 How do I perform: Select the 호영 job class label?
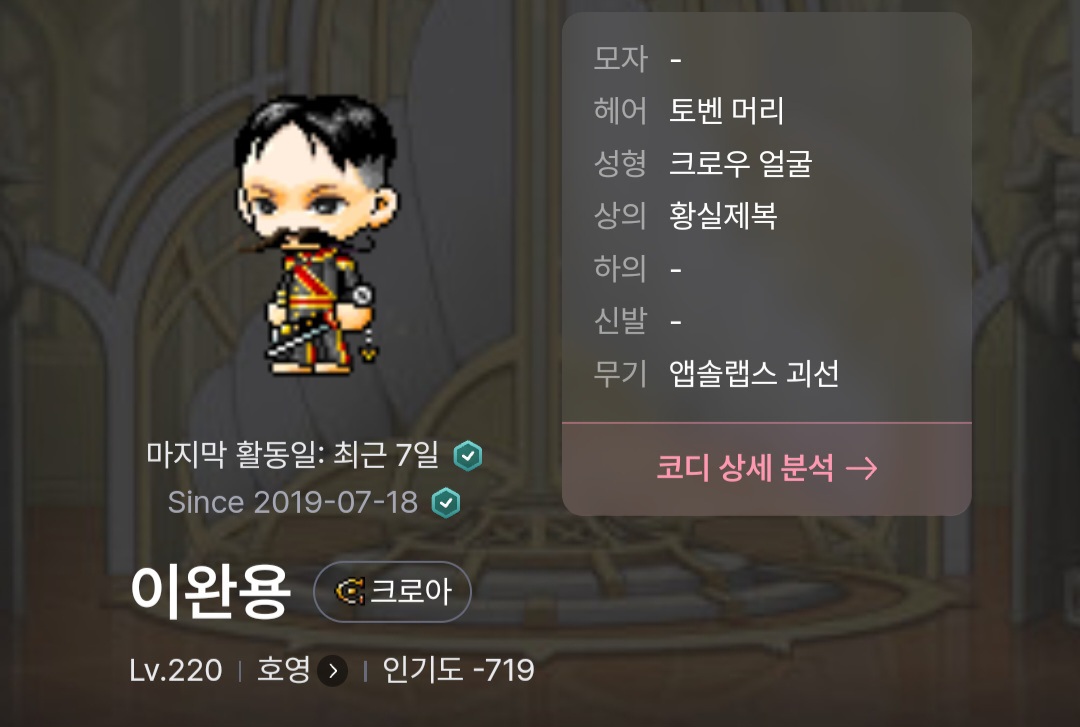coord(283,670)
